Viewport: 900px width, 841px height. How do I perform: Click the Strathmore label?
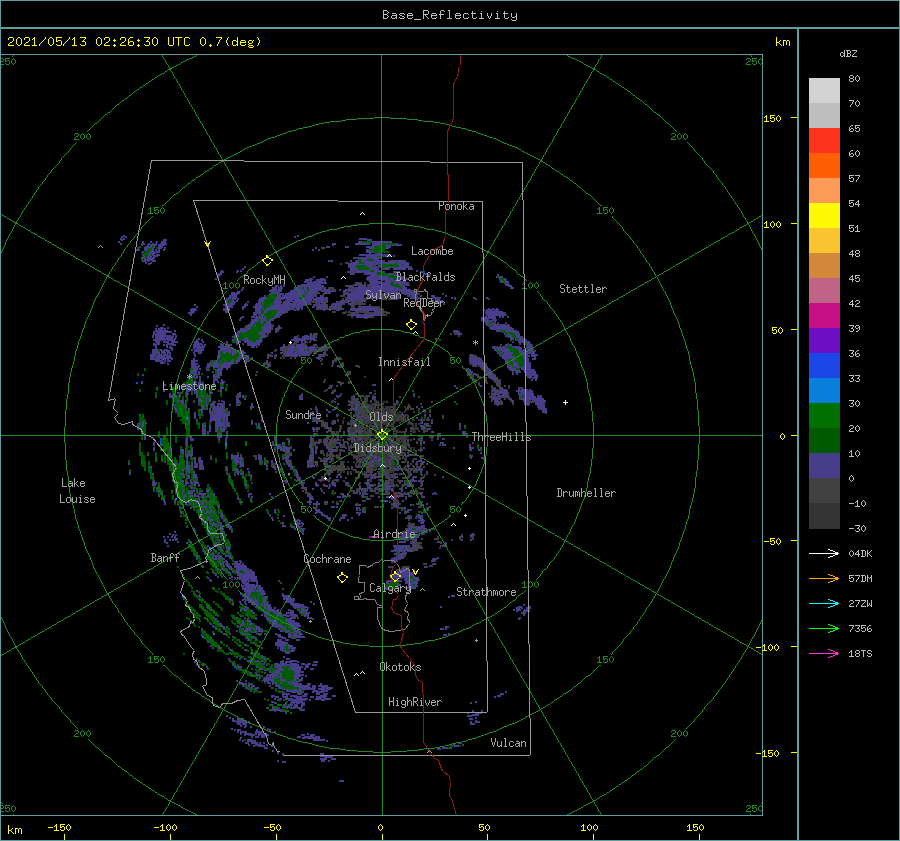click(486, 592)
